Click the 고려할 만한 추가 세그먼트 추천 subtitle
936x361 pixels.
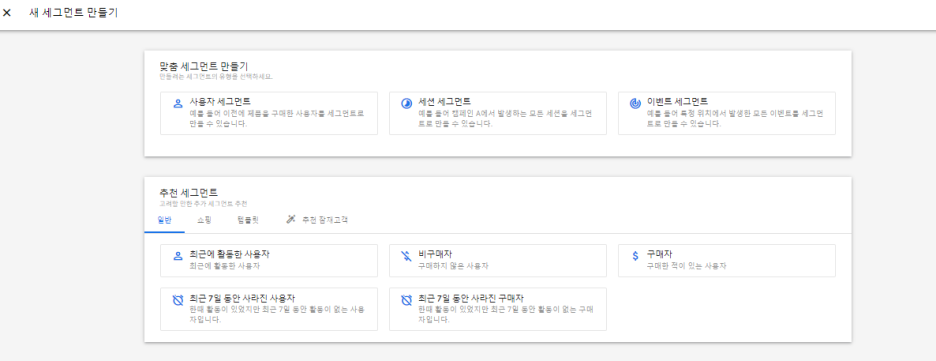[203, 204]
